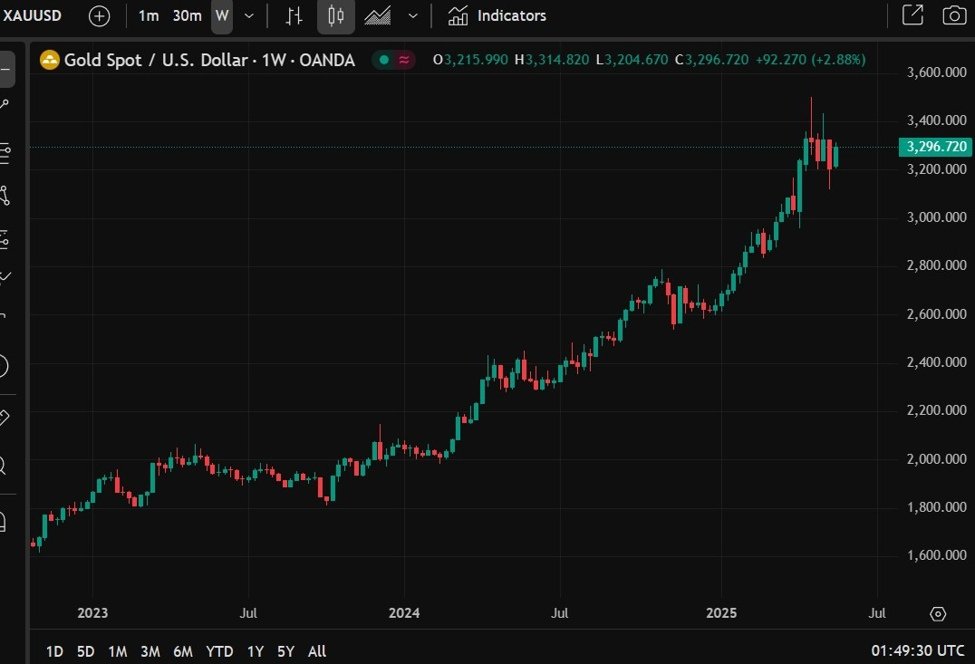This screenshot has width=975, height=664.
Task: Click the pop-out share chart icon
Action: pos(912,16)
